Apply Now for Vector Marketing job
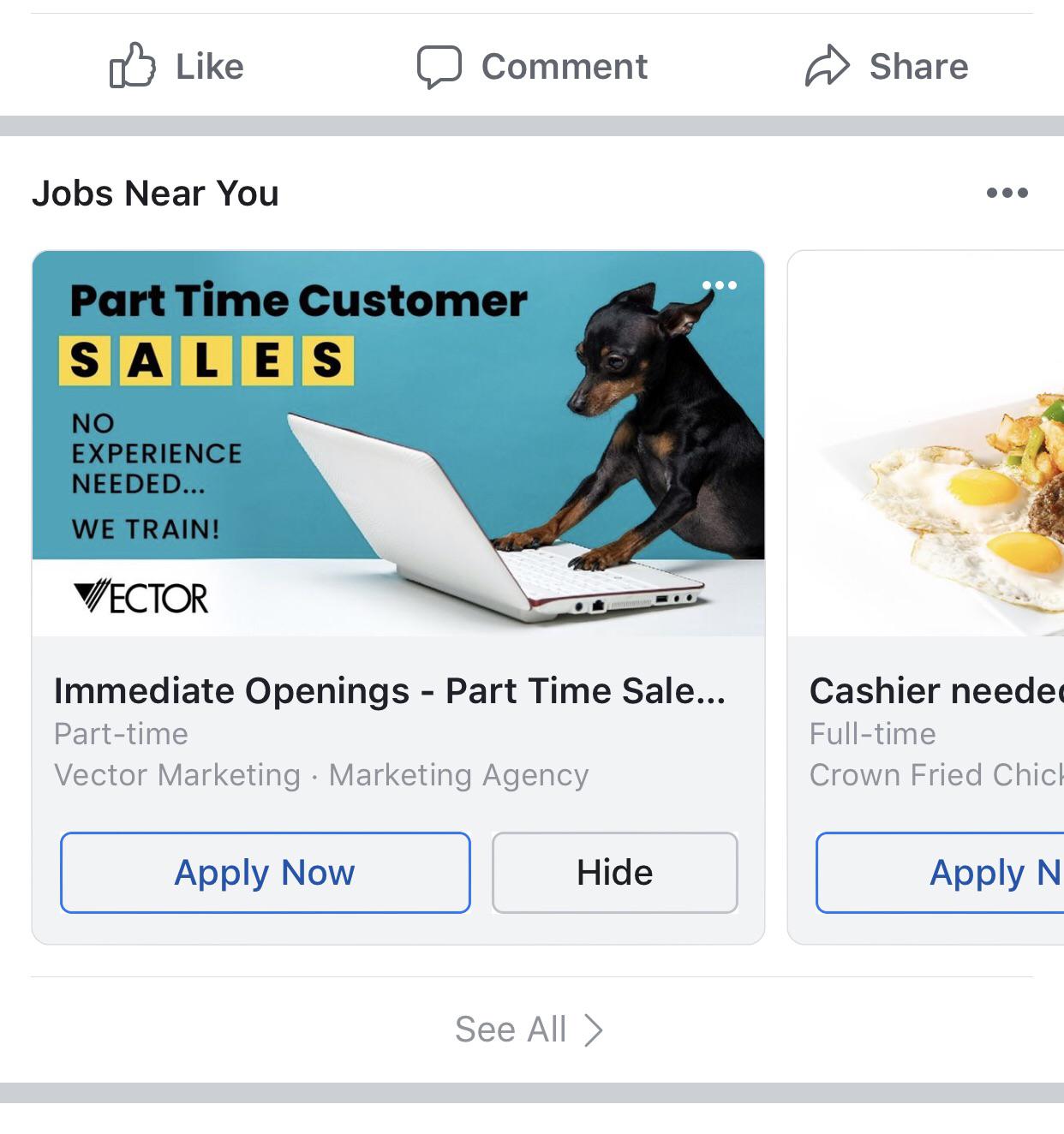This screenshot has width=1064, height=1134. point(265,872)
